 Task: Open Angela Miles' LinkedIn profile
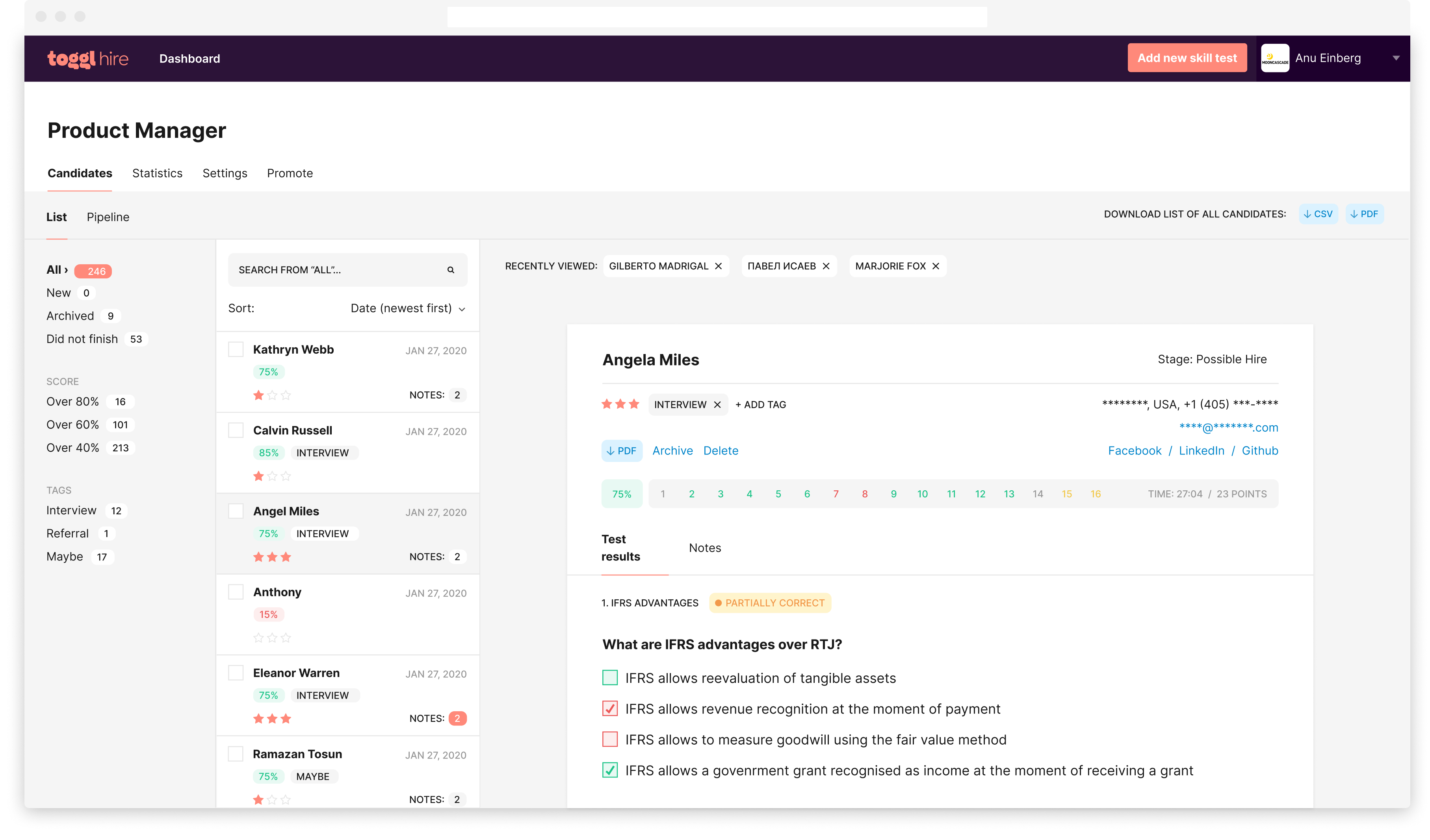click(1202, 450)
